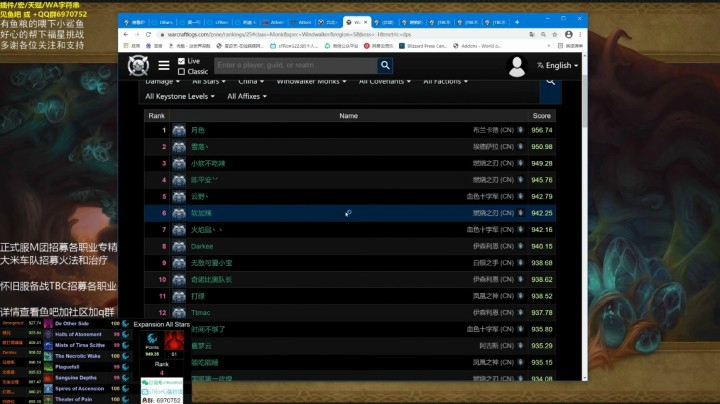Click the search magnifier button beside the search field

385,65
